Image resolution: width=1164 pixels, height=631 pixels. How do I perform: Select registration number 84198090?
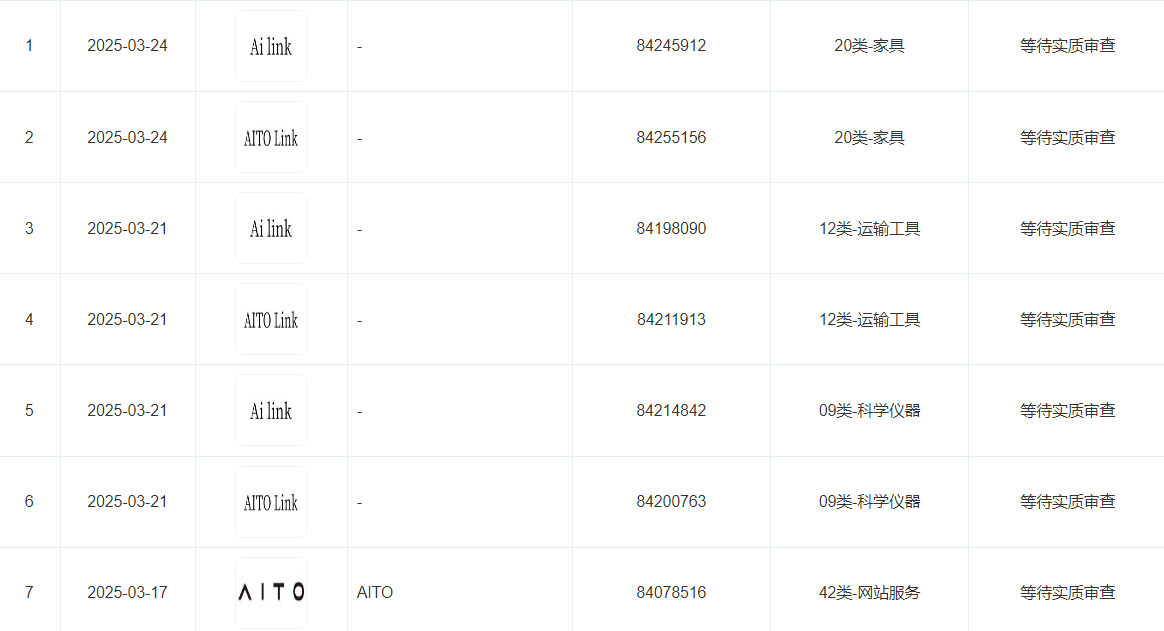pos(671,229)
